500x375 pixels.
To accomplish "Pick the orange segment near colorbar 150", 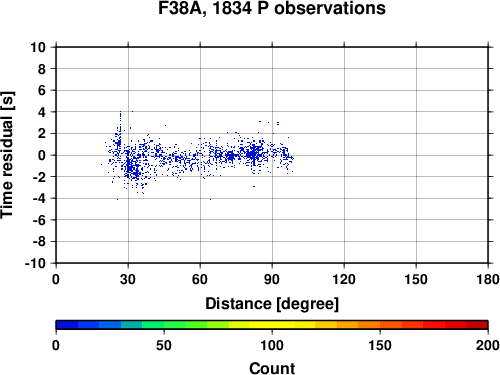I will (380, 325).
